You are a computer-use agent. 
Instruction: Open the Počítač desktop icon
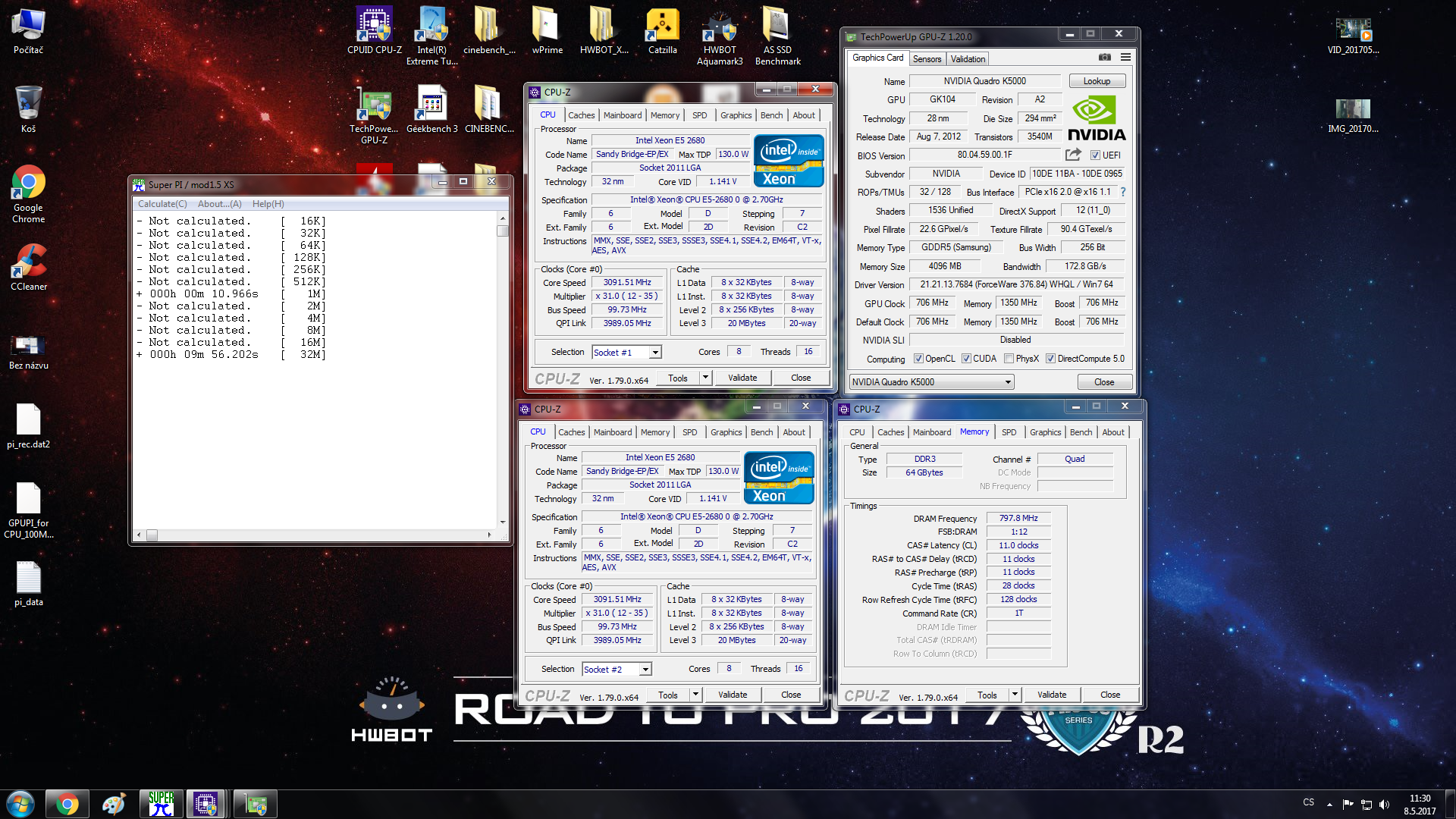coord(28,32)
